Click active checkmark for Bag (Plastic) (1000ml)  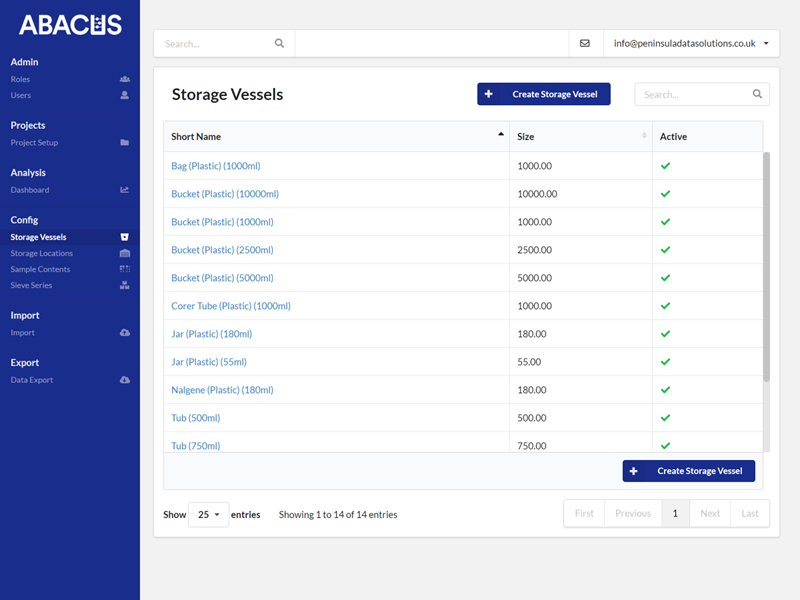[x=665, y=166]
